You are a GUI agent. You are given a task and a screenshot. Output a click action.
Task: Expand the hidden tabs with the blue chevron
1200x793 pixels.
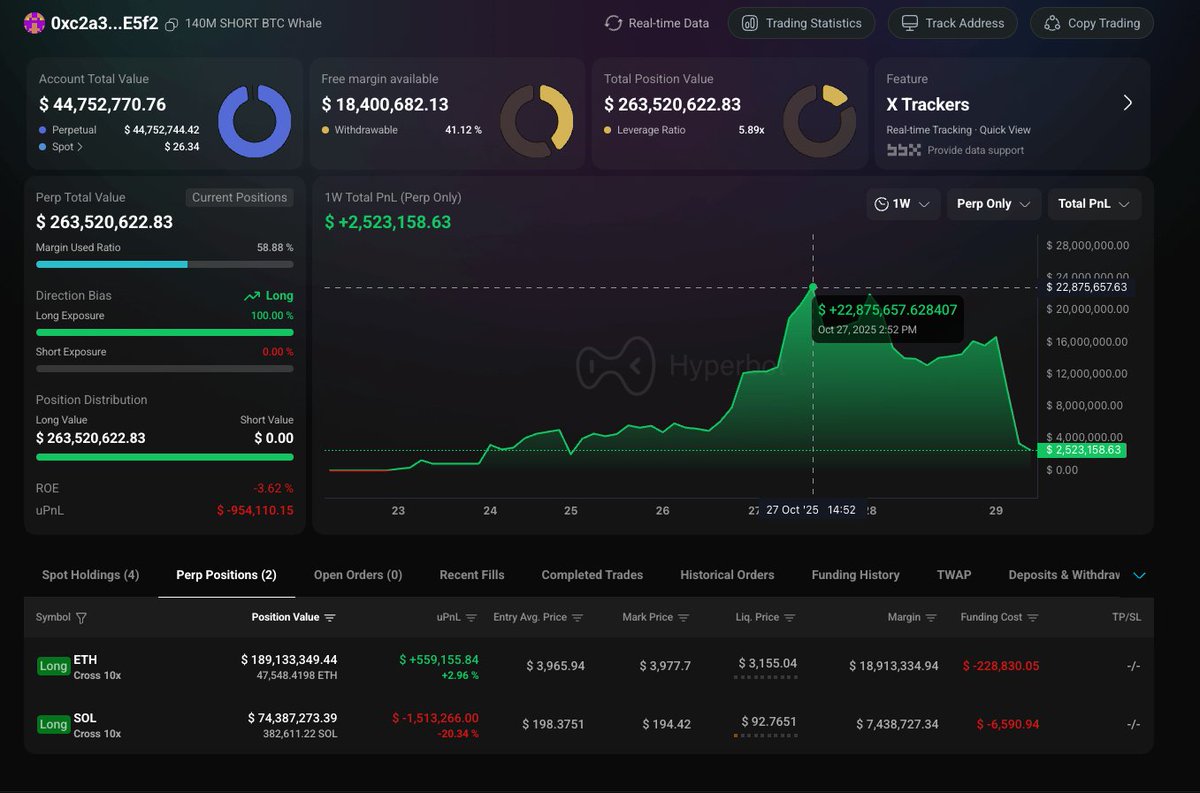[x=1138, y=575]
